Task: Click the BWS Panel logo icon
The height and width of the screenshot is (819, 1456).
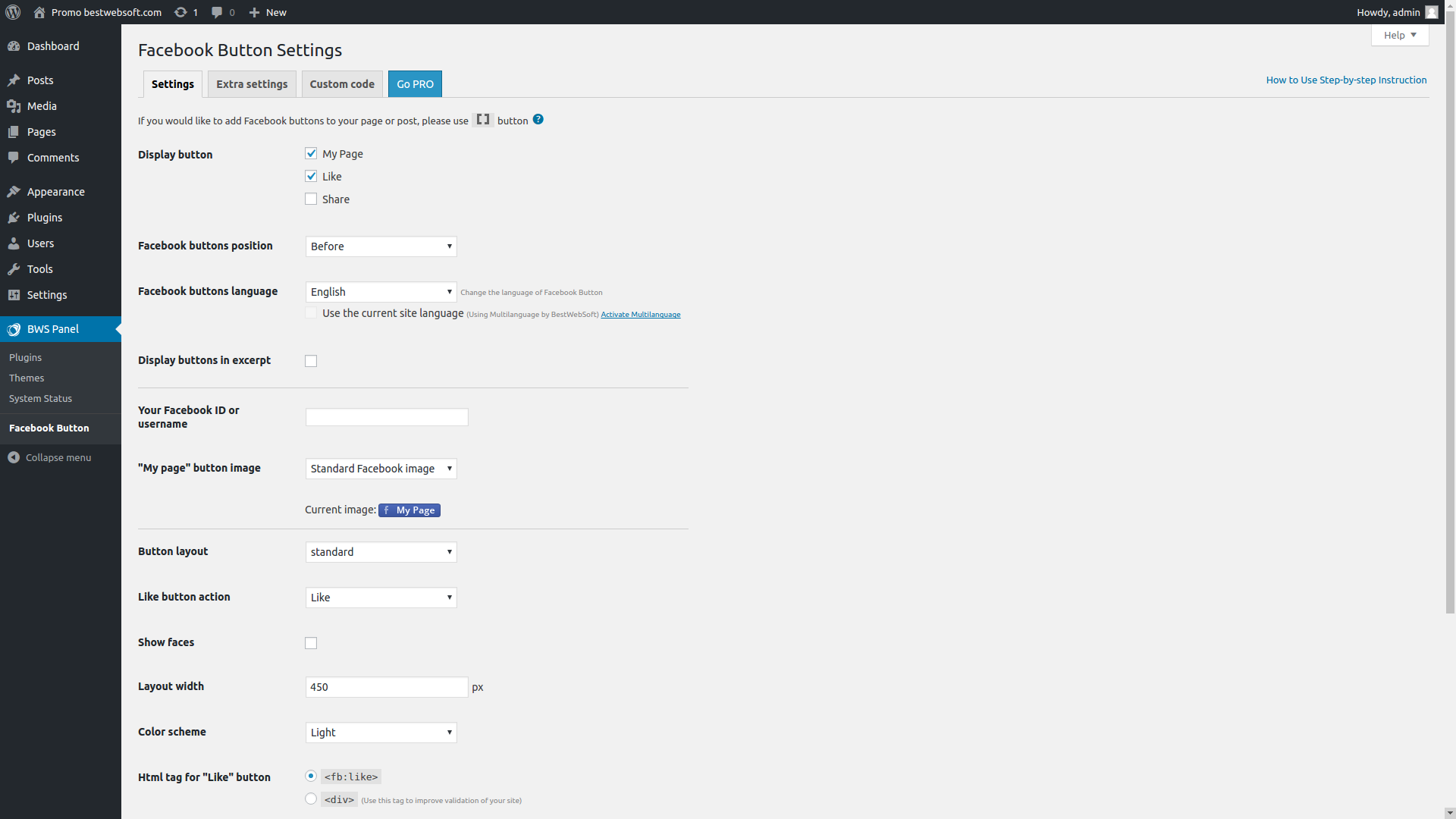Action: point(14,329)
